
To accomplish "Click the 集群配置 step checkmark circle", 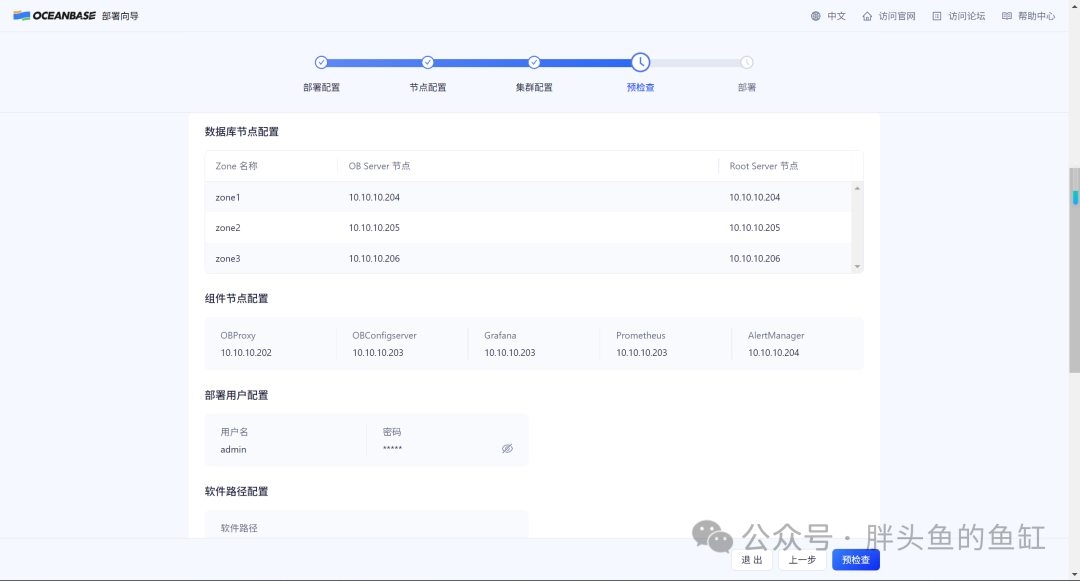I will (534, 63).
